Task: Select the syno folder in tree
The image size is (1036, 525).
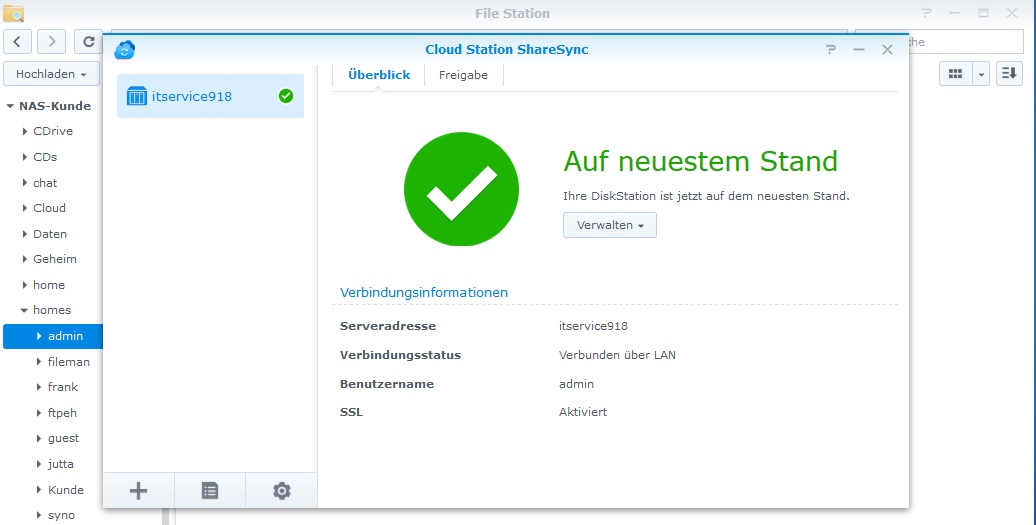Action: coord(61,515)
